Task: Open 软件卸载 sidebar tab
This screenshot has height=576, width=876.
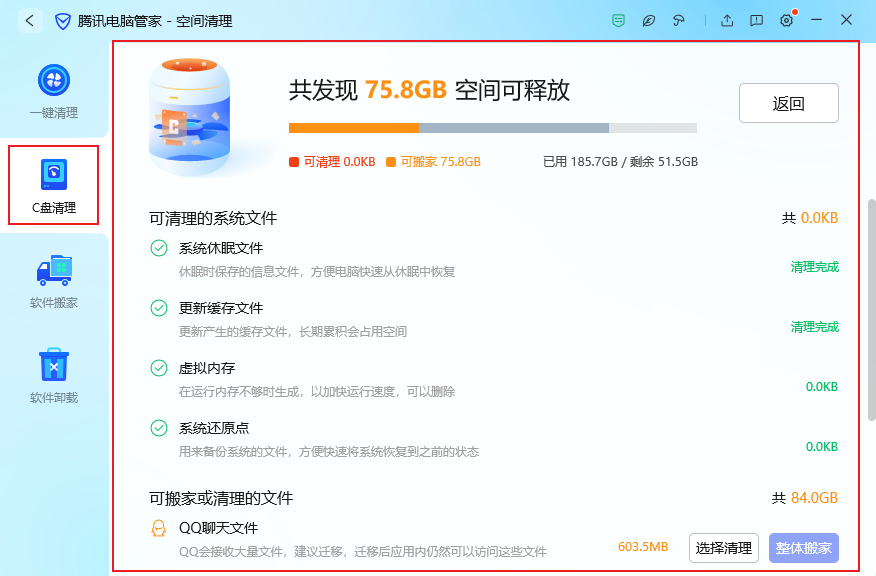Action: [x=54, y=375]
